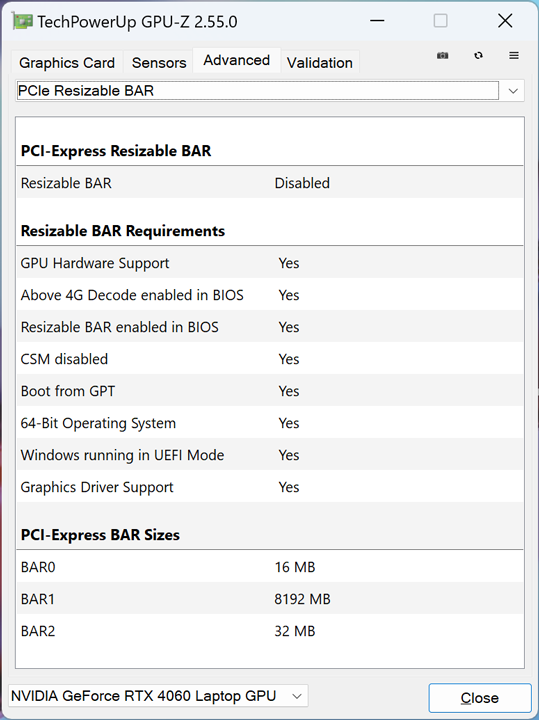Screen dimensions: 539x720
Task: Click the PCI-Express BAR Sizes heading
Action: [100, 535]
